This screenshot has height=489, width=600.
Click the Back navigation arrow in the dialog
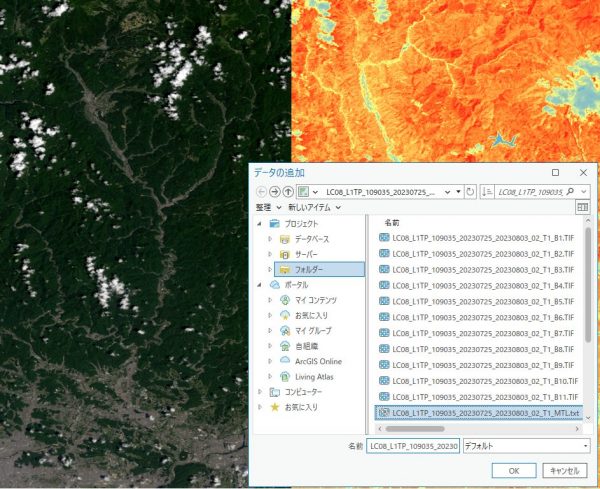(x=261, y=191)
